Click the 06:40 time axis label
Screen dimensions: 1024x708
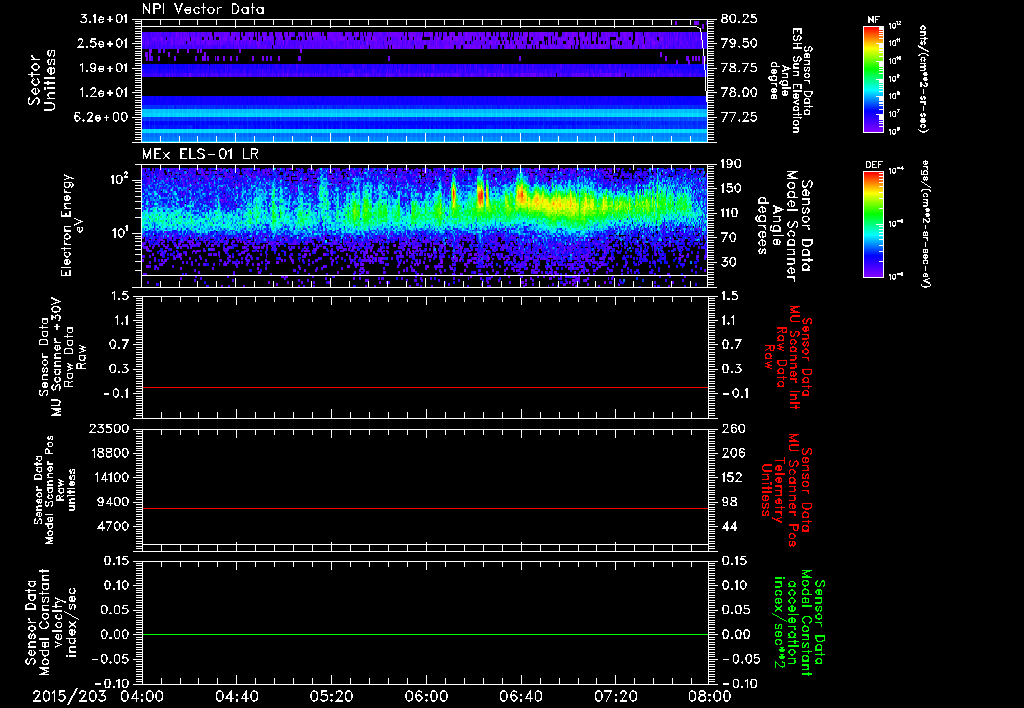[x=520, y=696]
